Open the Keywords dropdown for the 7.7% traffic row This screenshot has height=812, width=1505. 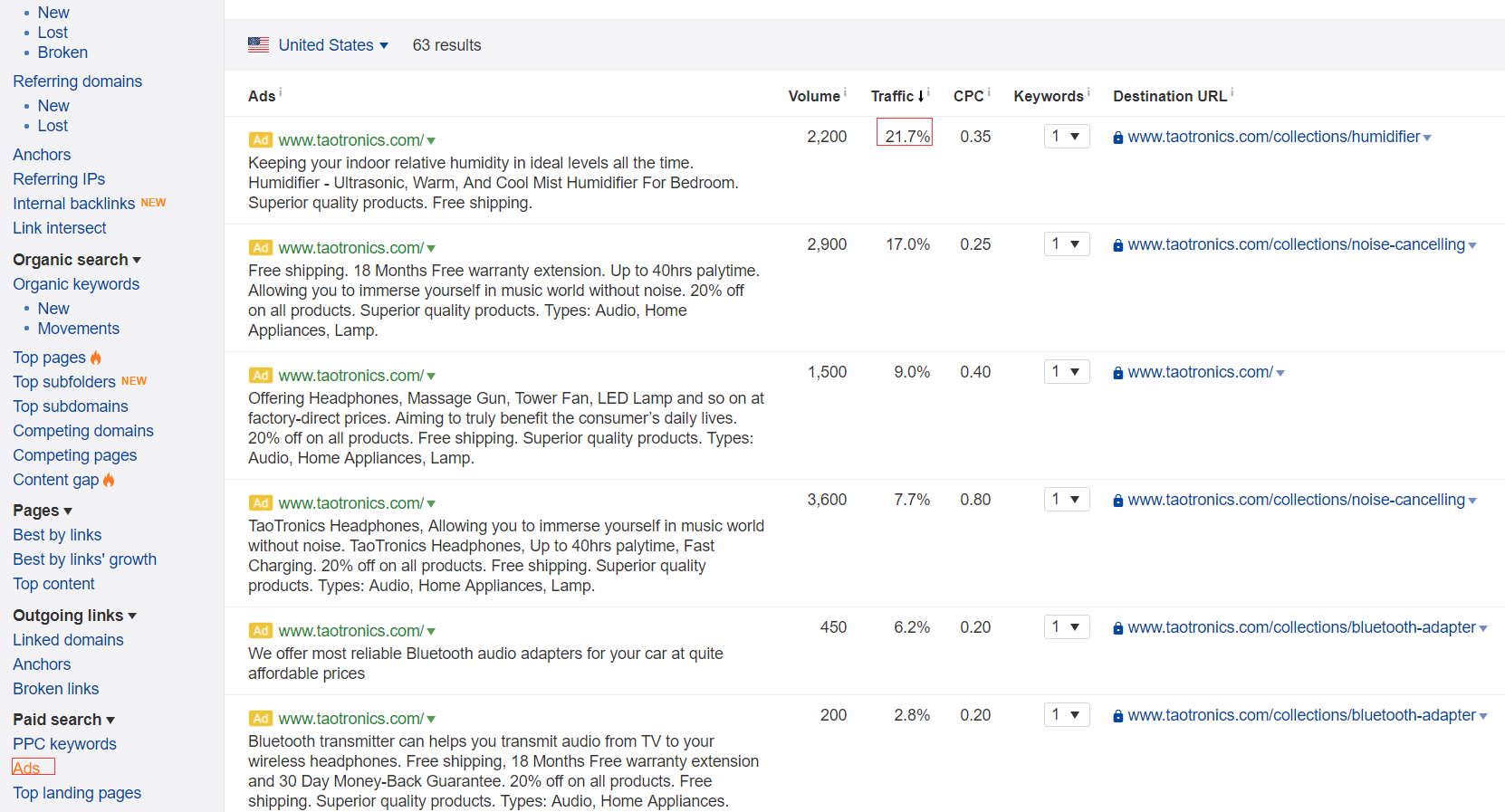pyautogui.click(x=1067, y=500)
